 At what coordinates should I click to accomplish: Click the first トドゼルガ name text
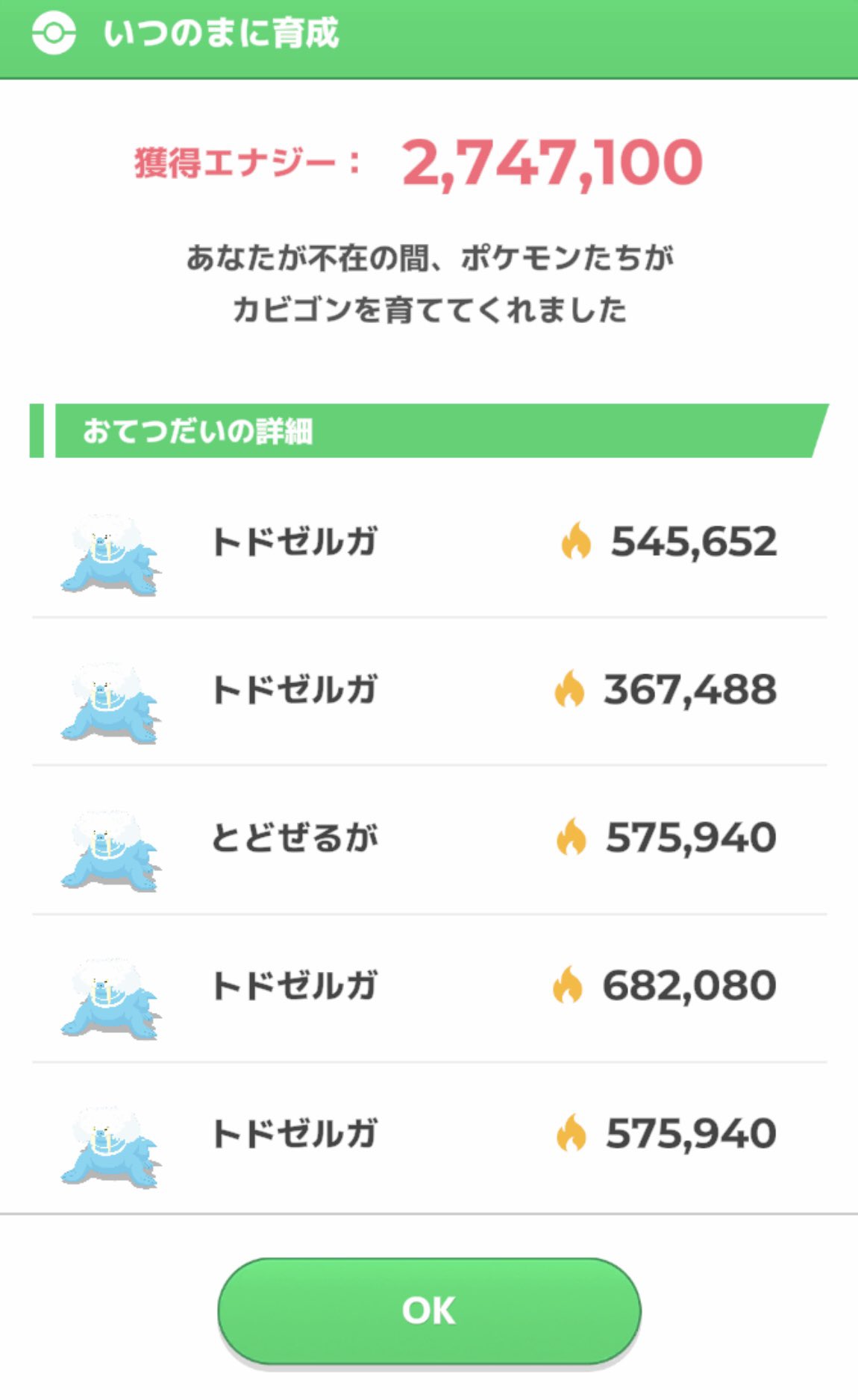click(295, 542)
